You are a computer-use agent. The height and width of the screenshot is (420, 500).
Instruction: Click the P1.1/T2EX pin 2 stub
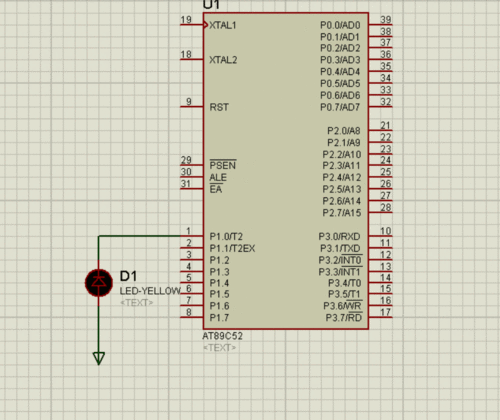point(192,248)
